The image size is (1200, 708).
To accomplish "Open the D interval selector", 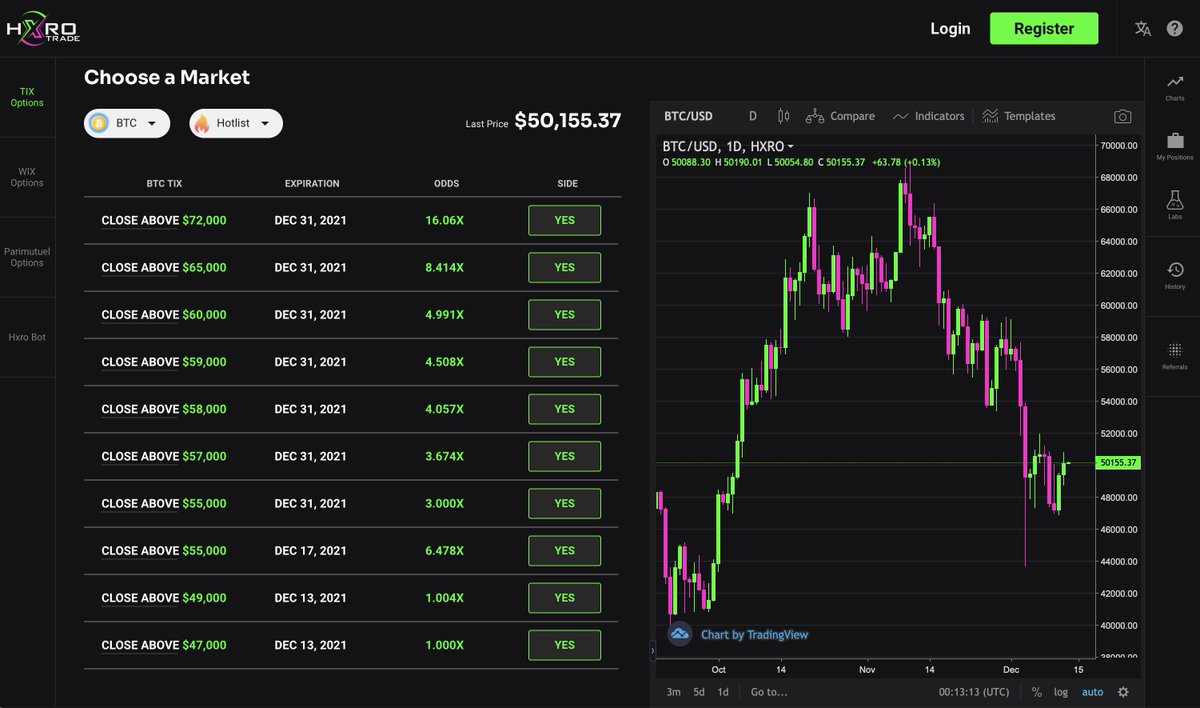I will coord(753,116).
